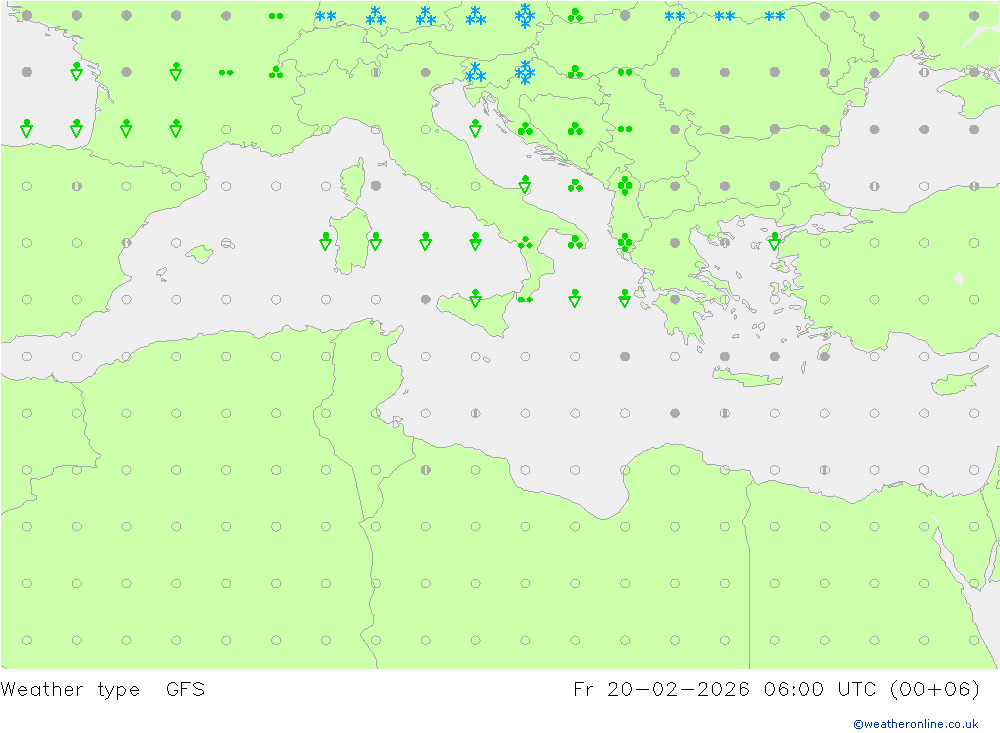The width and height of the screenshot is (1000, 733).
Task: Select the green shower symbol over Sicily
Action: coord(475,298)
